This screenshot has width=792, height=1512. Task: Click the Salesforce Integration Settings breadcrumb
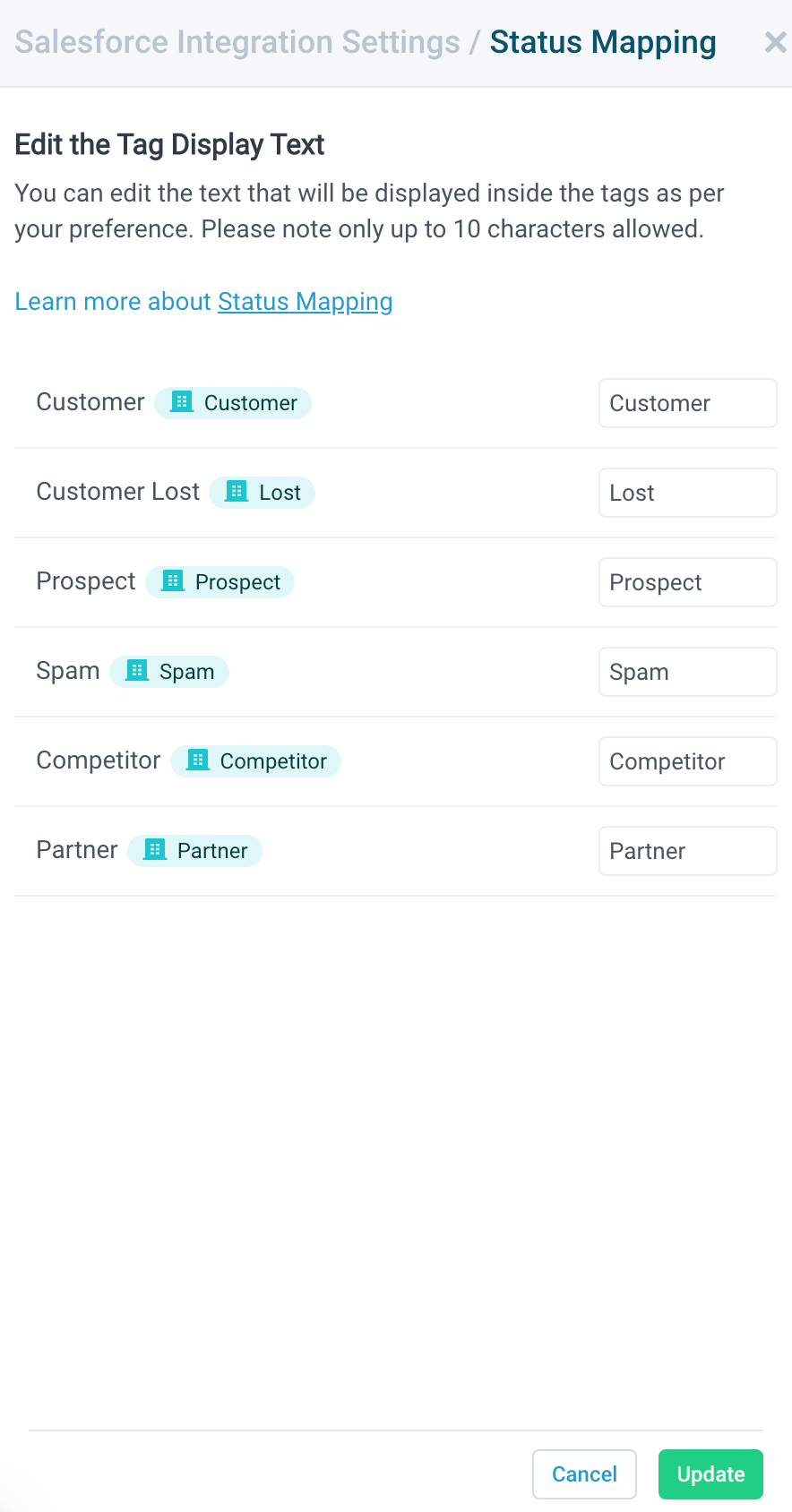pos(237,41)
